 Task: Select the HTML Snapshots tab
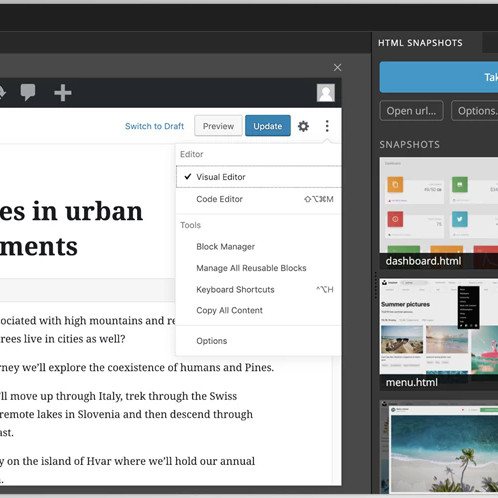pyautogui.click(x=420, y=43)
